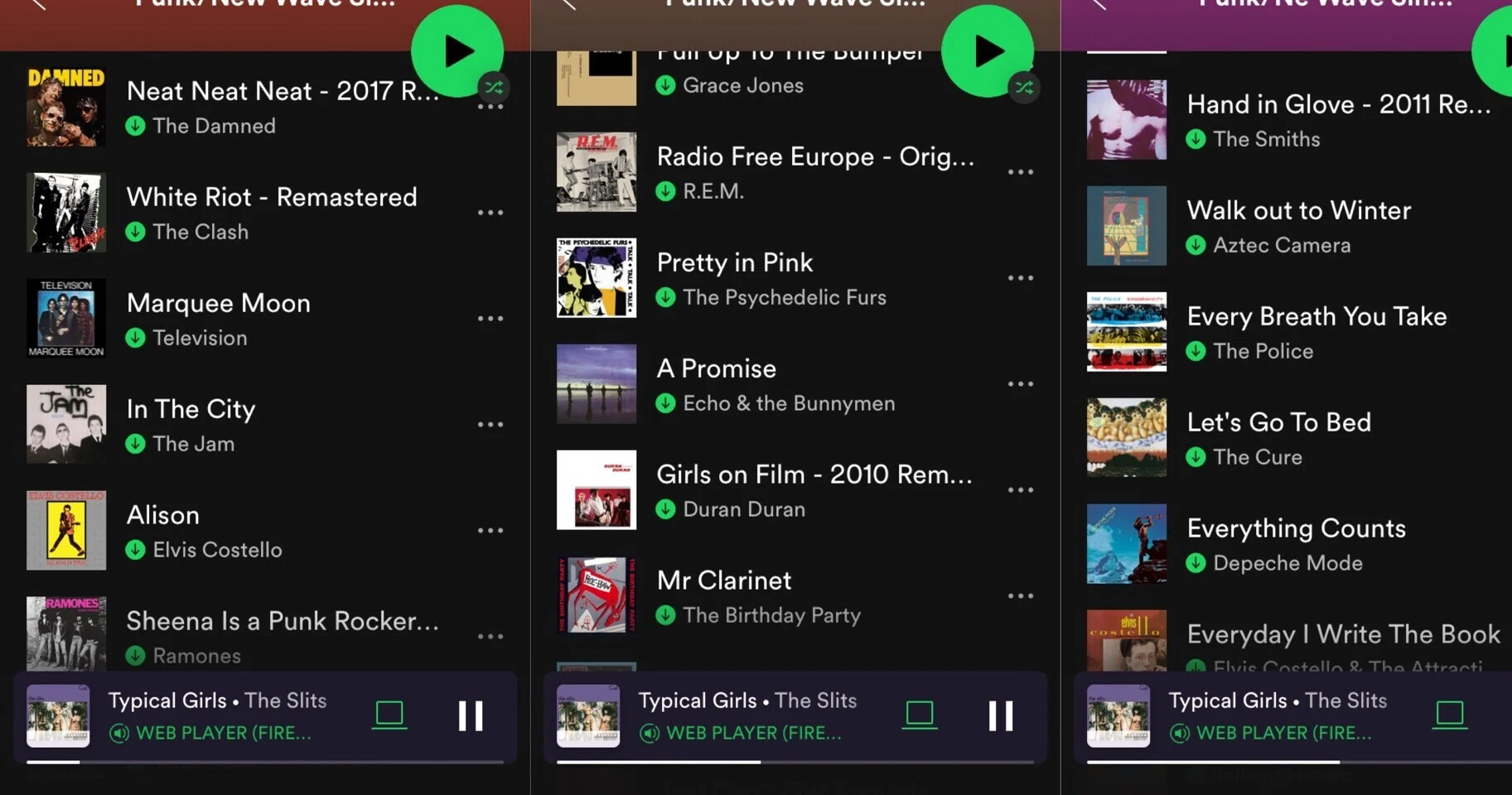The height and width of the screenshot is (795, 1512).
Task: Click downloaded icon next to The Damned
Action: [136, 126]
